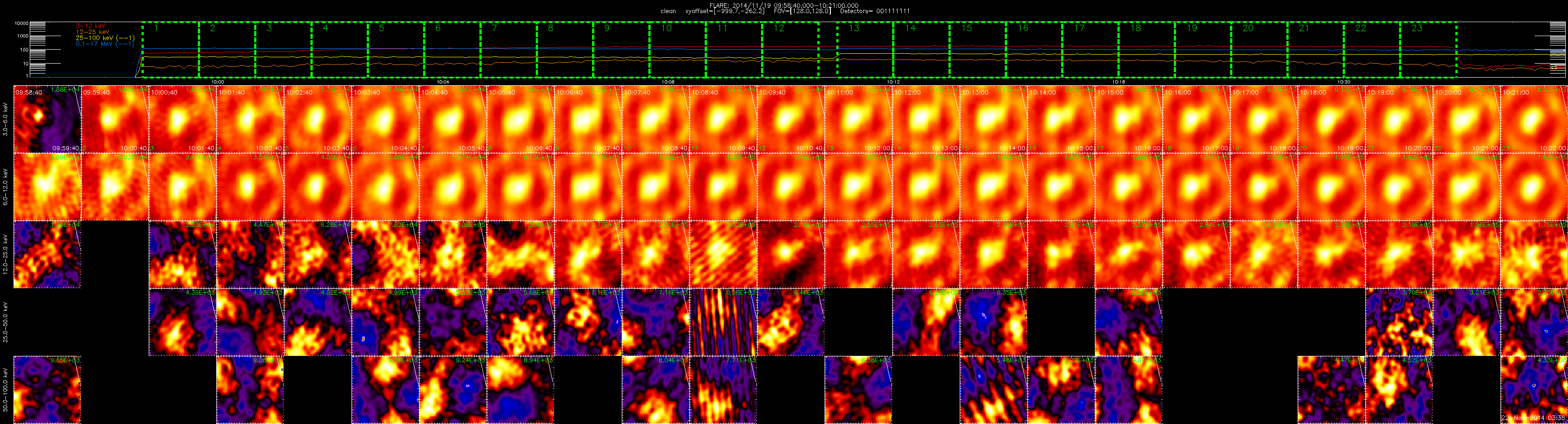Click the 10:08 time axis tick label

tap(668, 82)
